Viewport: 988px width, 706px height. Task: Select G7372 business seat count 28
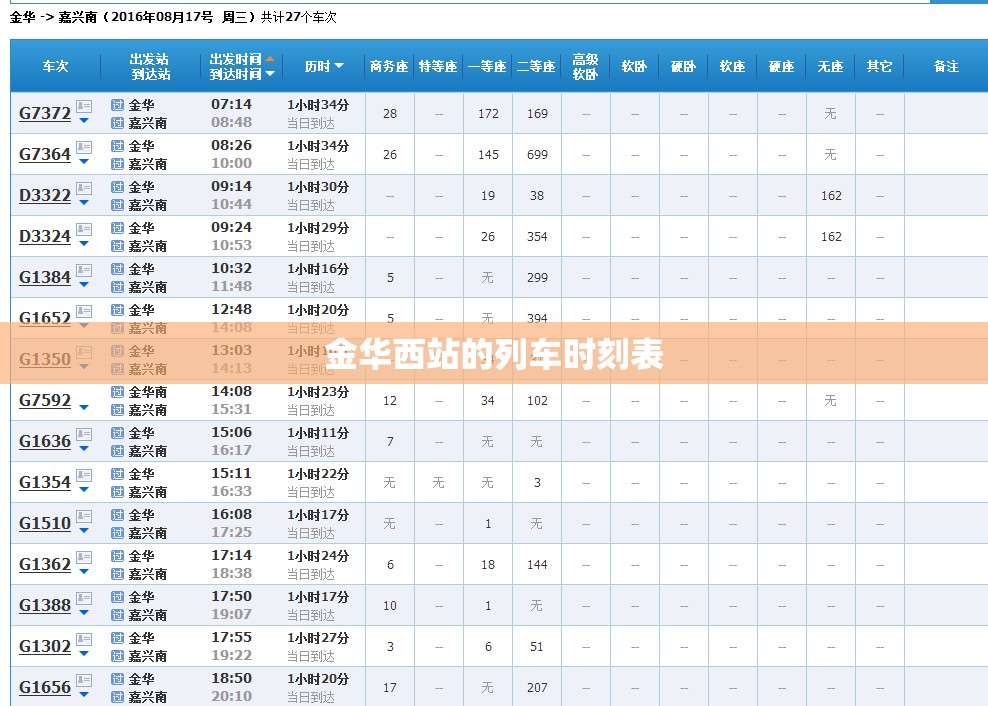click(x=390, y=113)
